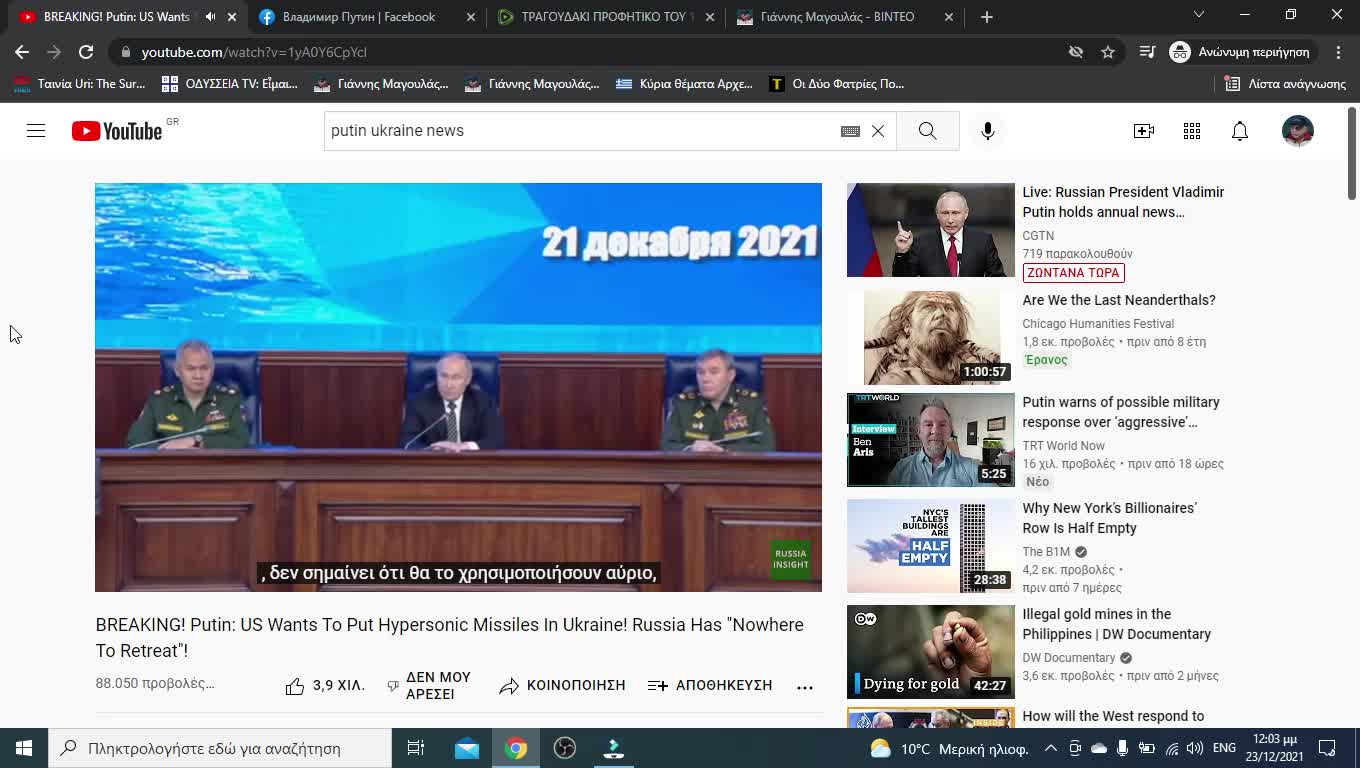Screen dimensions: 1360x768
Task: Open the volume control in system tray
Action: pos(1195,748)
